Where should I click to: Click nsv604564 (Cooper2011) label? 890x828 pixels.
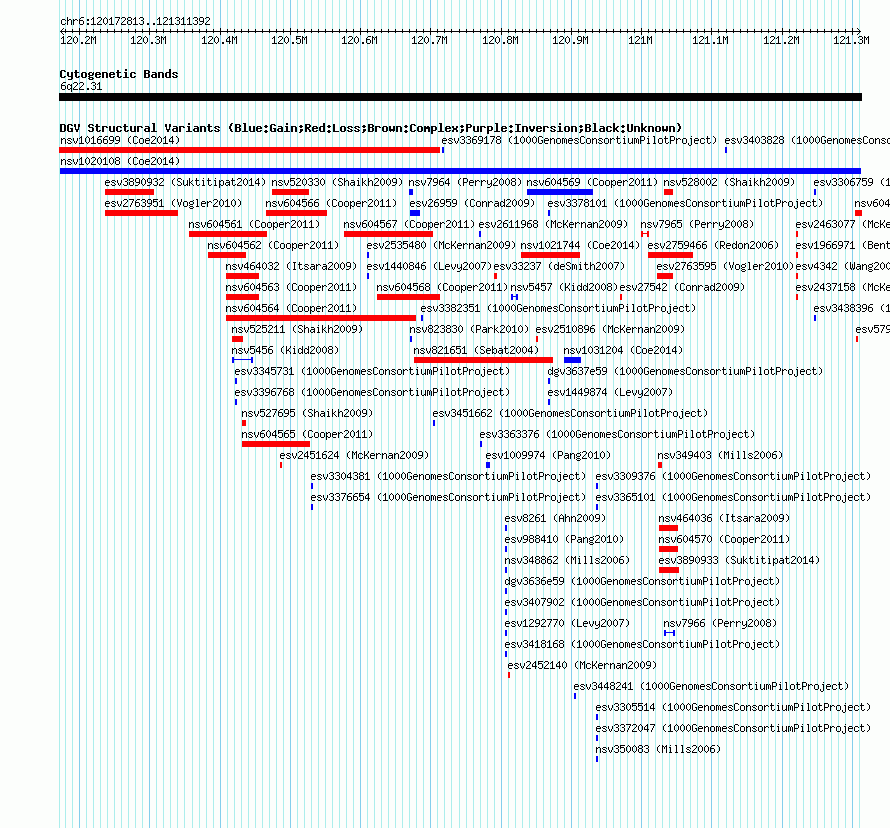pos(291,308)
